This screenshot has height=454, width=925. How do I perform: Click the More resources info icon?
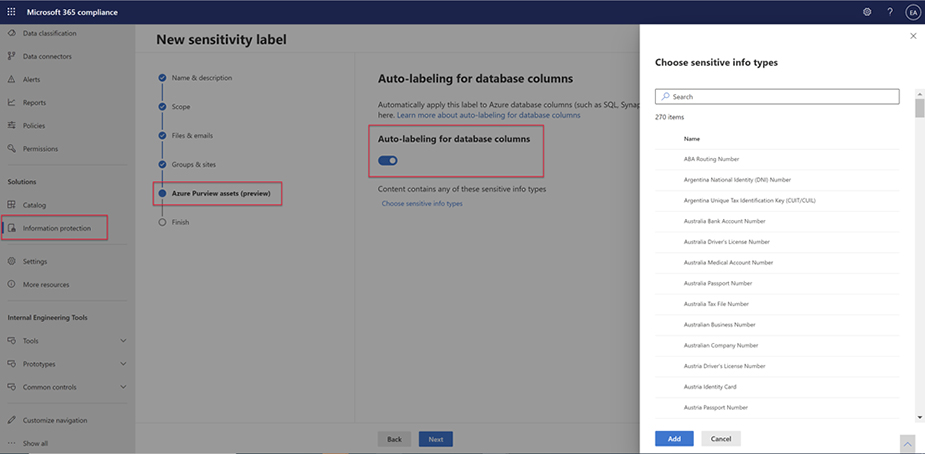11,284
